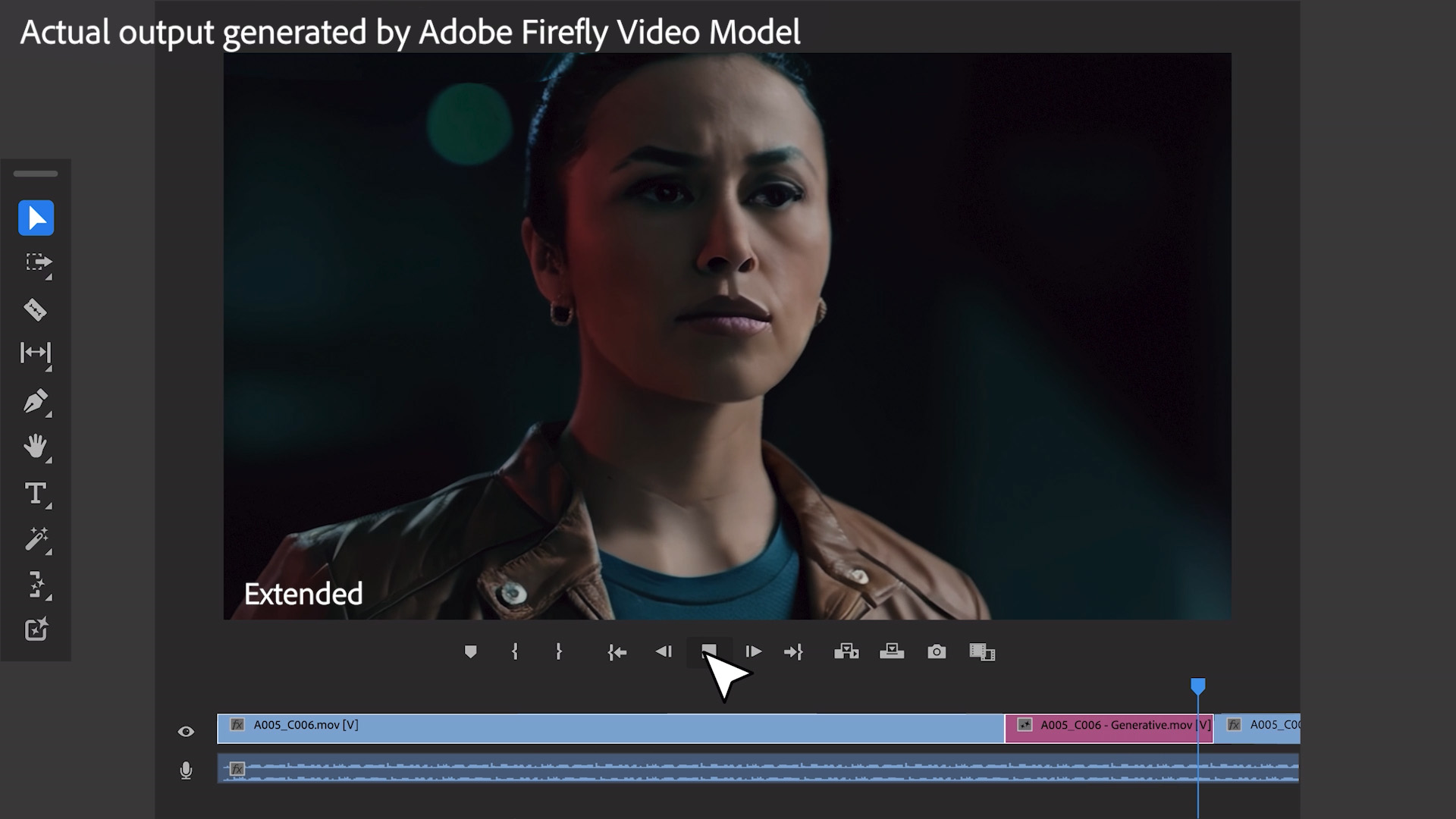Screen dimensions: 1456x819
Task: Click the Go to In Point button
Action: click(618, 652)
